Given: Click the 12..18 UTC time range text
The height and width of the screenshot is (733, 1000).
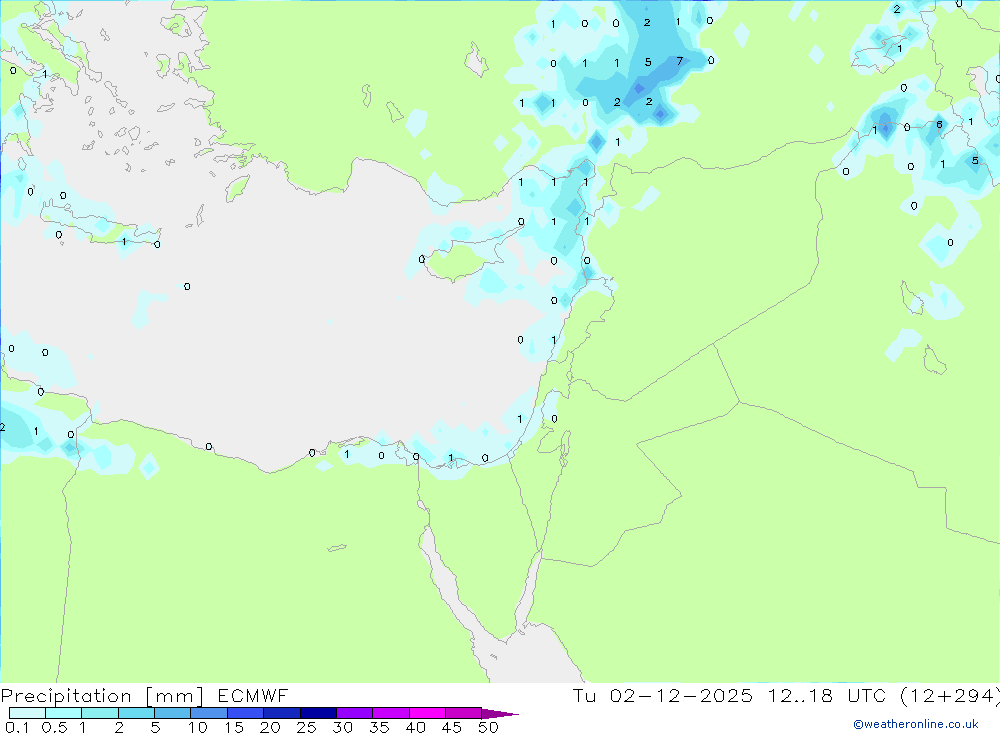Looking at the screenshot, I should (827, 695).
